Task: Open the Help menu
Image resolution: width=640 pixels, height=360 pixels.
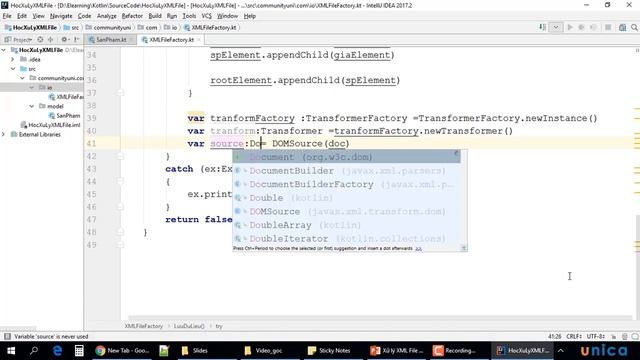Action: click(x=249, y=16)
